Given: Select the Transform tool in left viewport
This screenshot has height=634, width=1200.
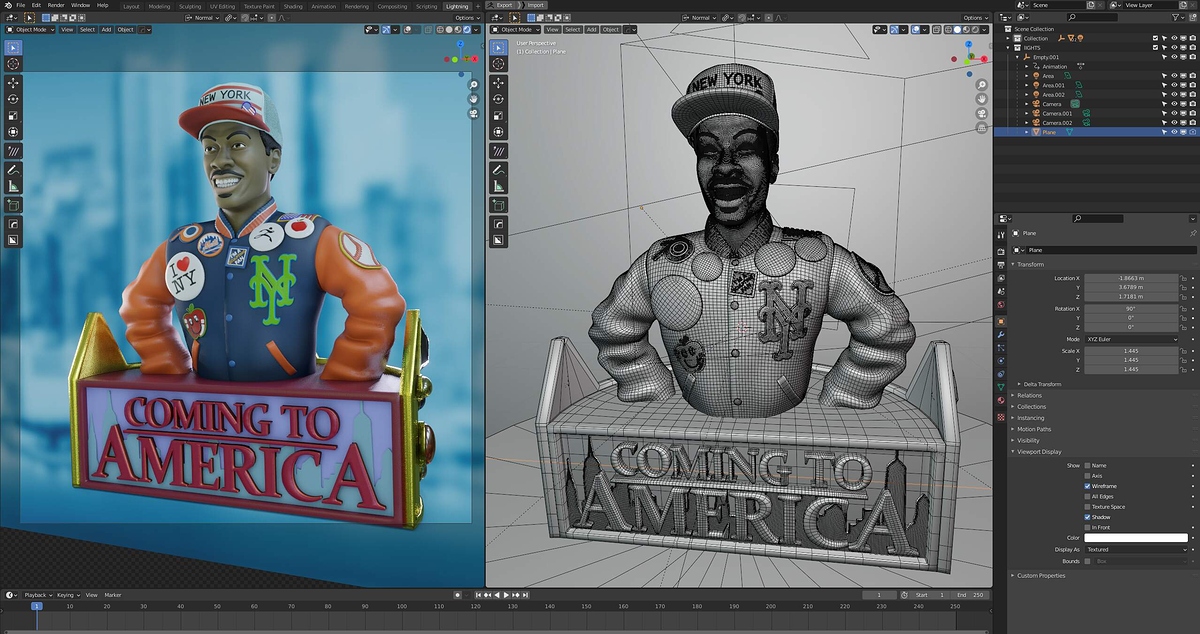Looking at the screenshot, I should [13, 132].
